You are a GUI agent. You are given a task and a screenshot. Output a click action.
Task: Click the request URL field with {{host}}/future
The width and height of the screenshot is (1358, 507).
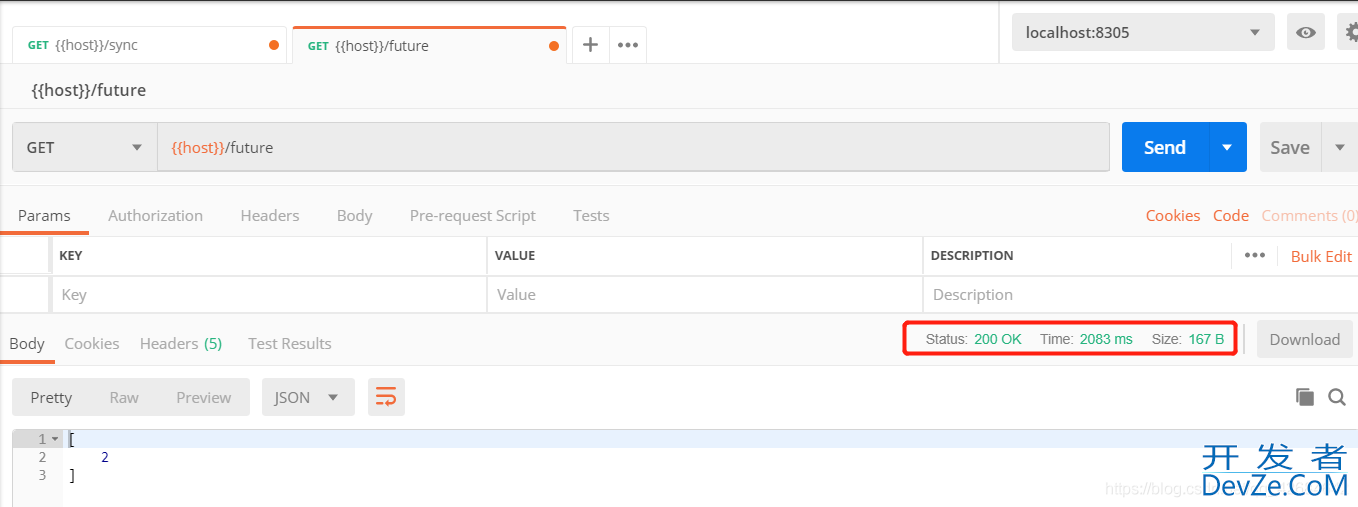click(x=633, y=147)
